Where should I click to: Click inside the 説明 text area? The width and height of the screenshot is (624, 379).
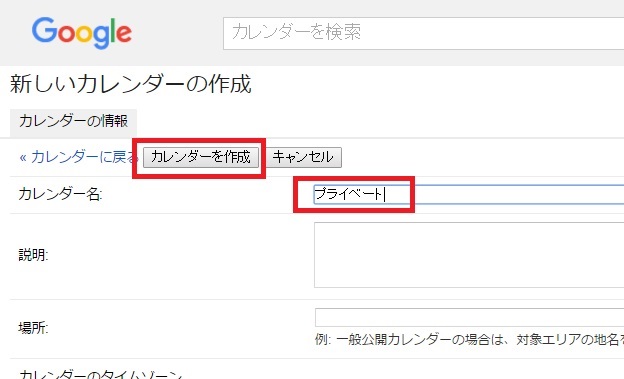click(469, 255)
